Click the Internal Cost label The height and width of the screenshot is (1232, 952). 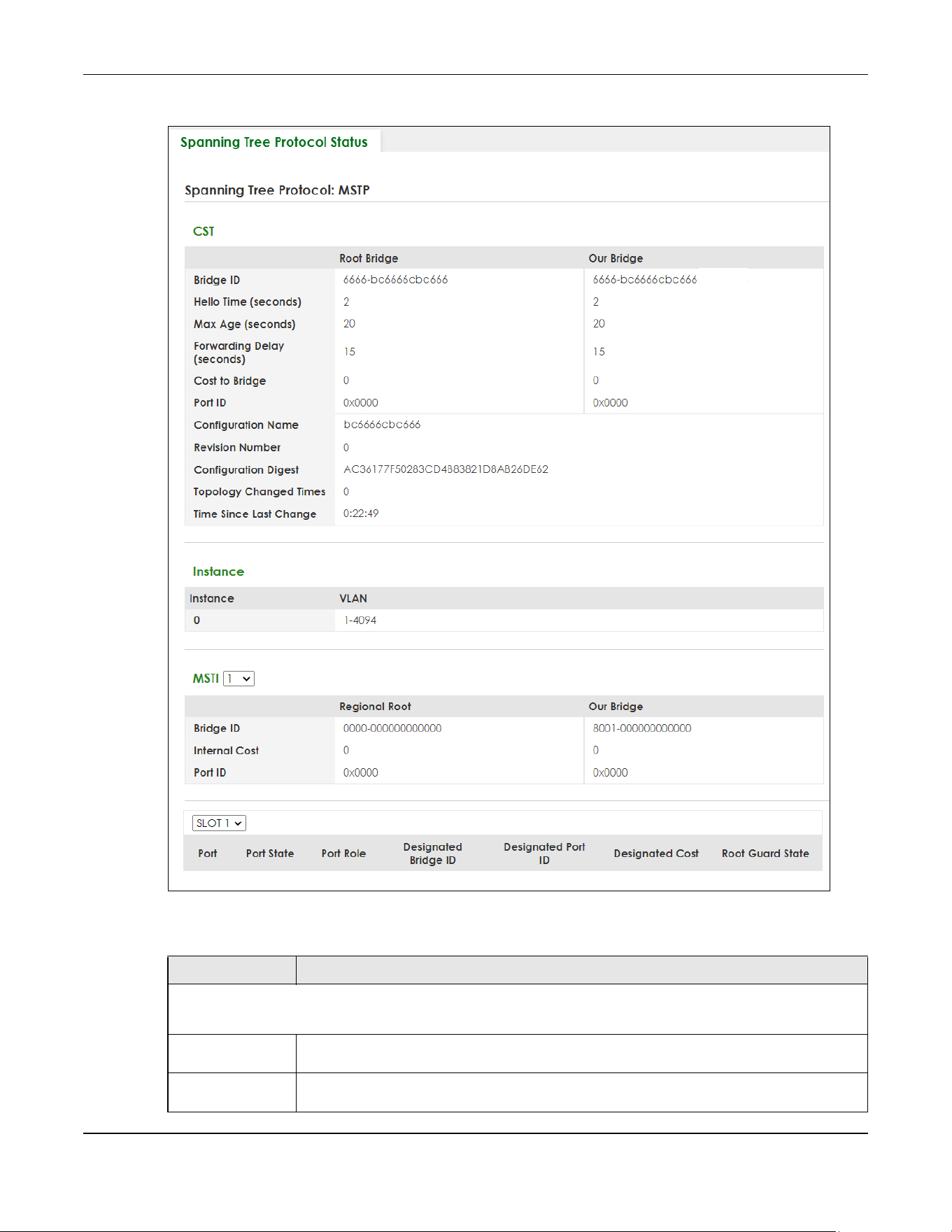(x=226, y=751)
